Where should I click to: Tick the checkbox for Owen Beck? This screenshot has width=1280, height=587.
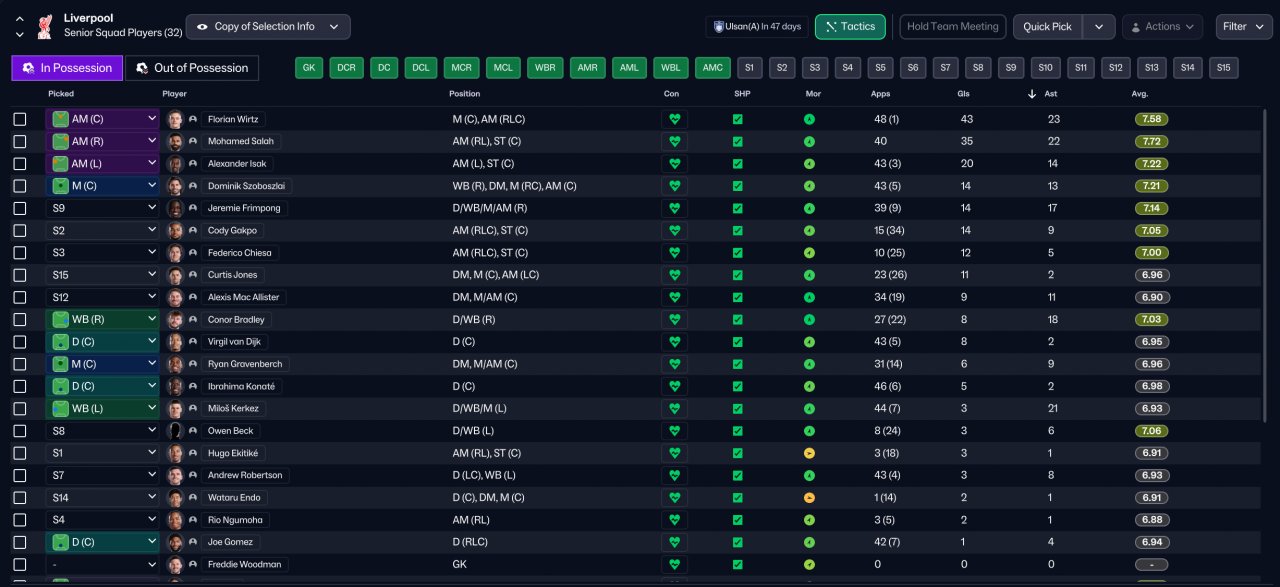20,431
